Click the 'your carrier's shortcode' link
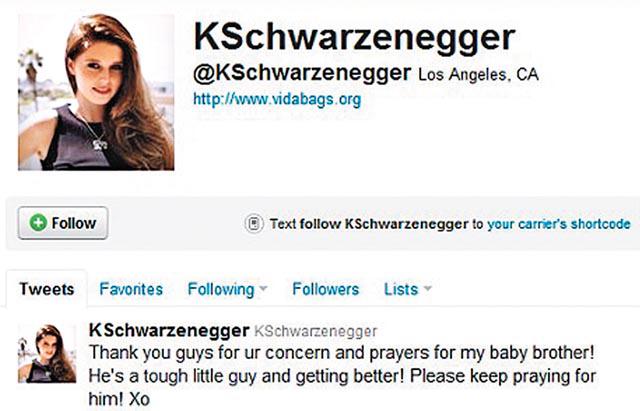Viewport: 640px width, 411px height. click(x=559, y=224)
